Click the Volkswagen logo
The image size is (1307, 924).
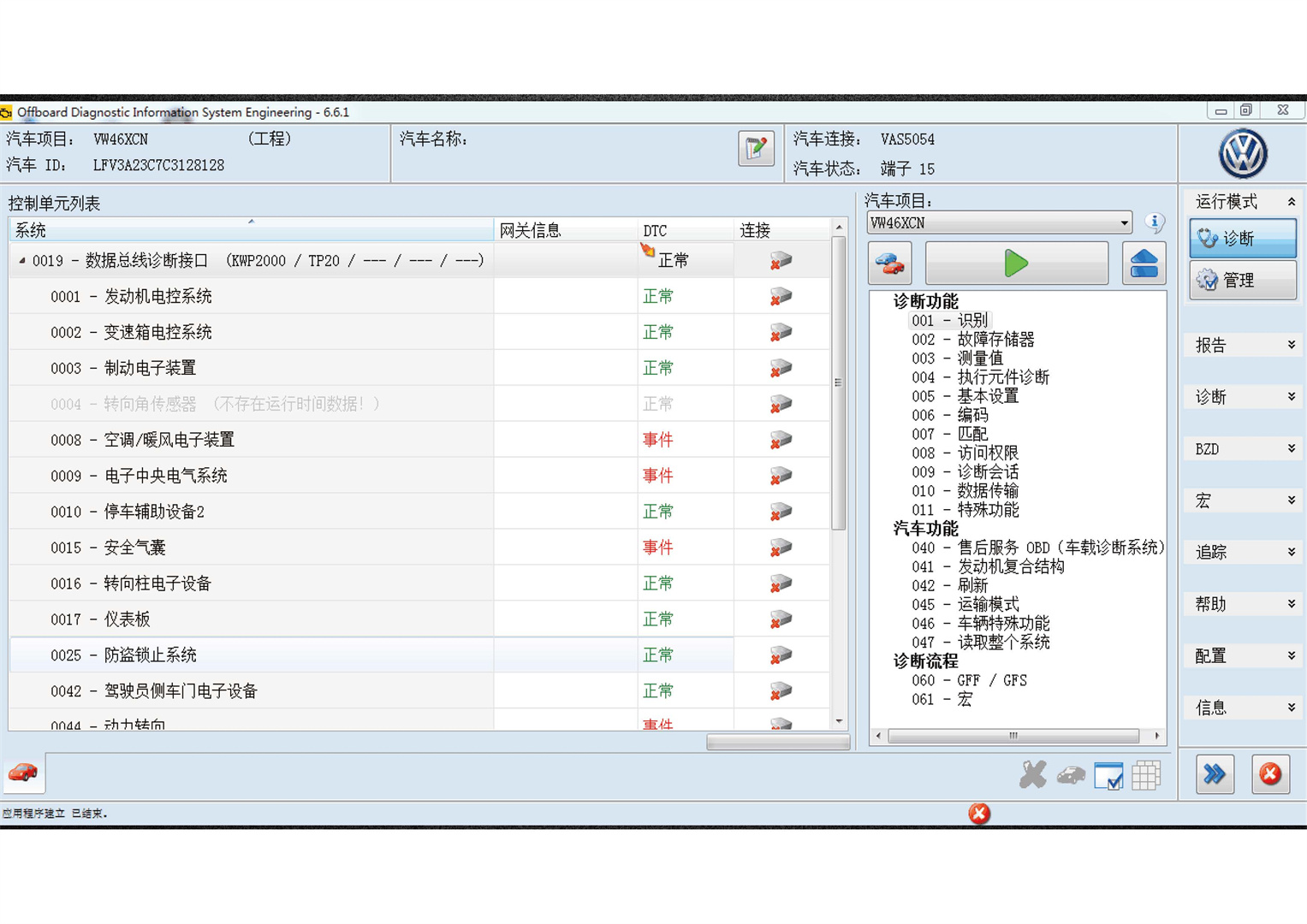1243,153
